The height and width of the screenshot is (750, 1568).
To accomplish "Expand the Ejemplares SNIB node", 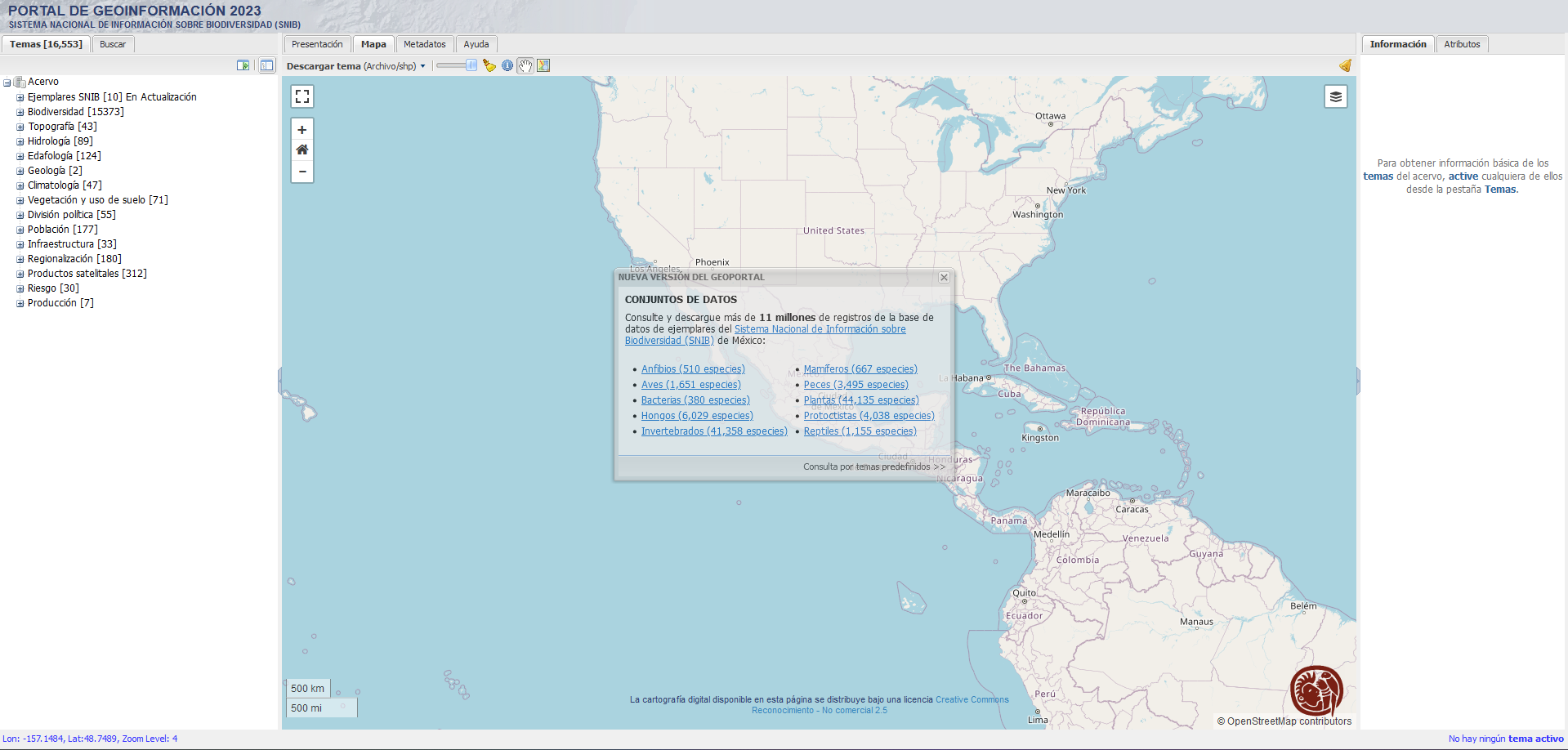I will 20,97.
